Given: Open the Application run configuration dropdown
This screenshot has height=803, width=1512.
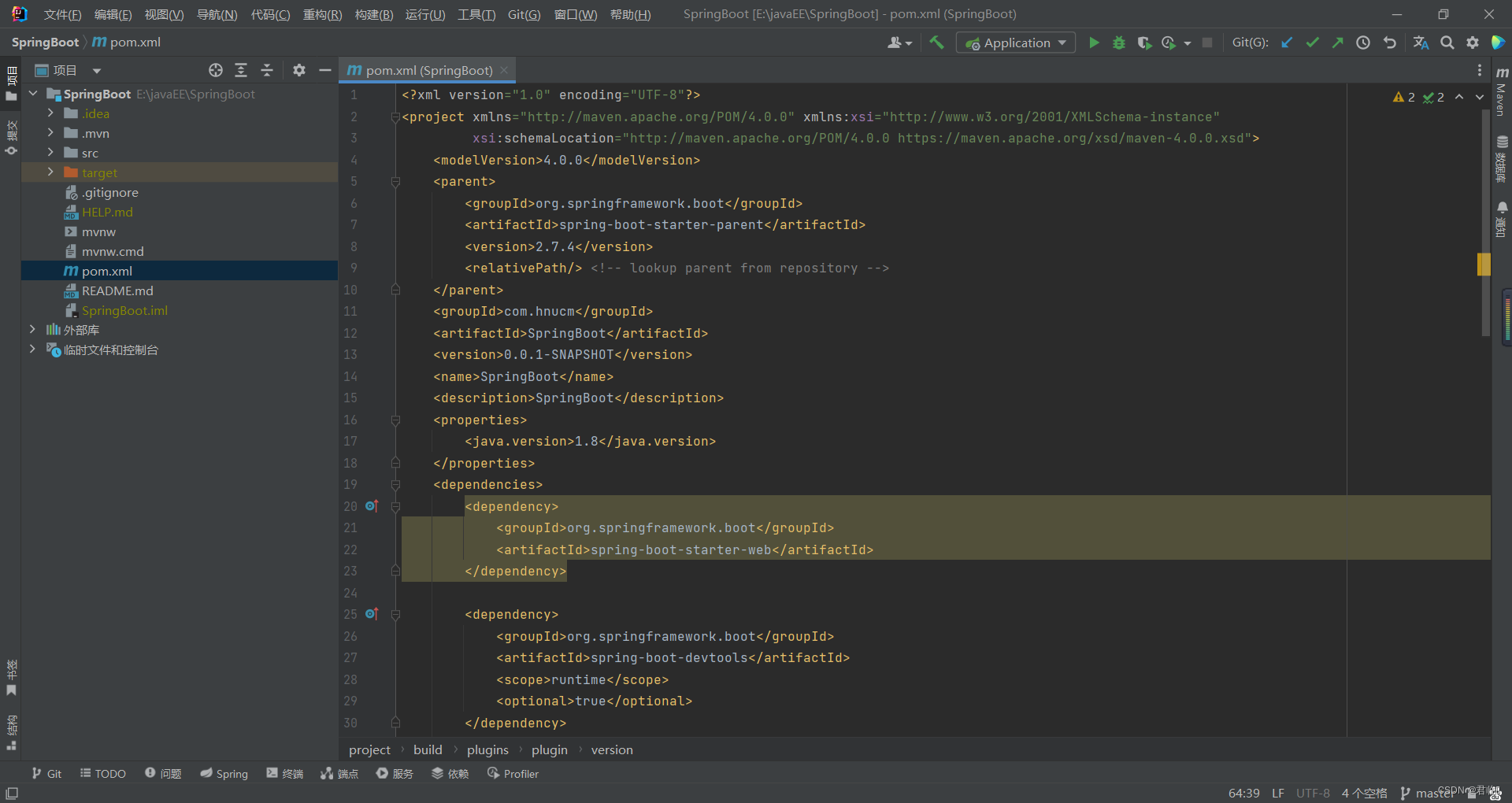Looking at the screenshot, I should [1016, 43].
